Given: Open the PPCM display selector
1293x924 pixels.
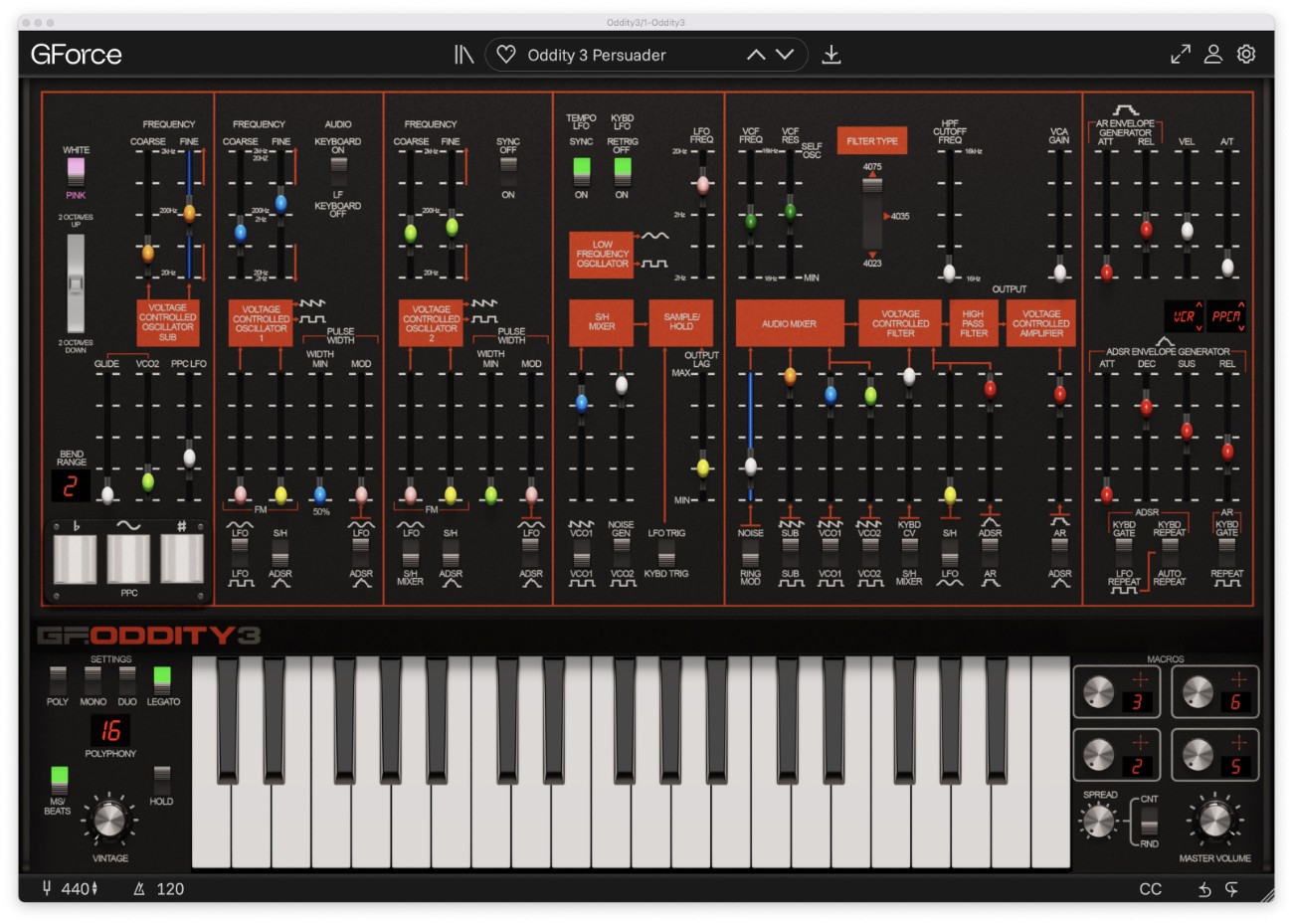Looking at the screenshot, I should click(x=1226, y=316).
